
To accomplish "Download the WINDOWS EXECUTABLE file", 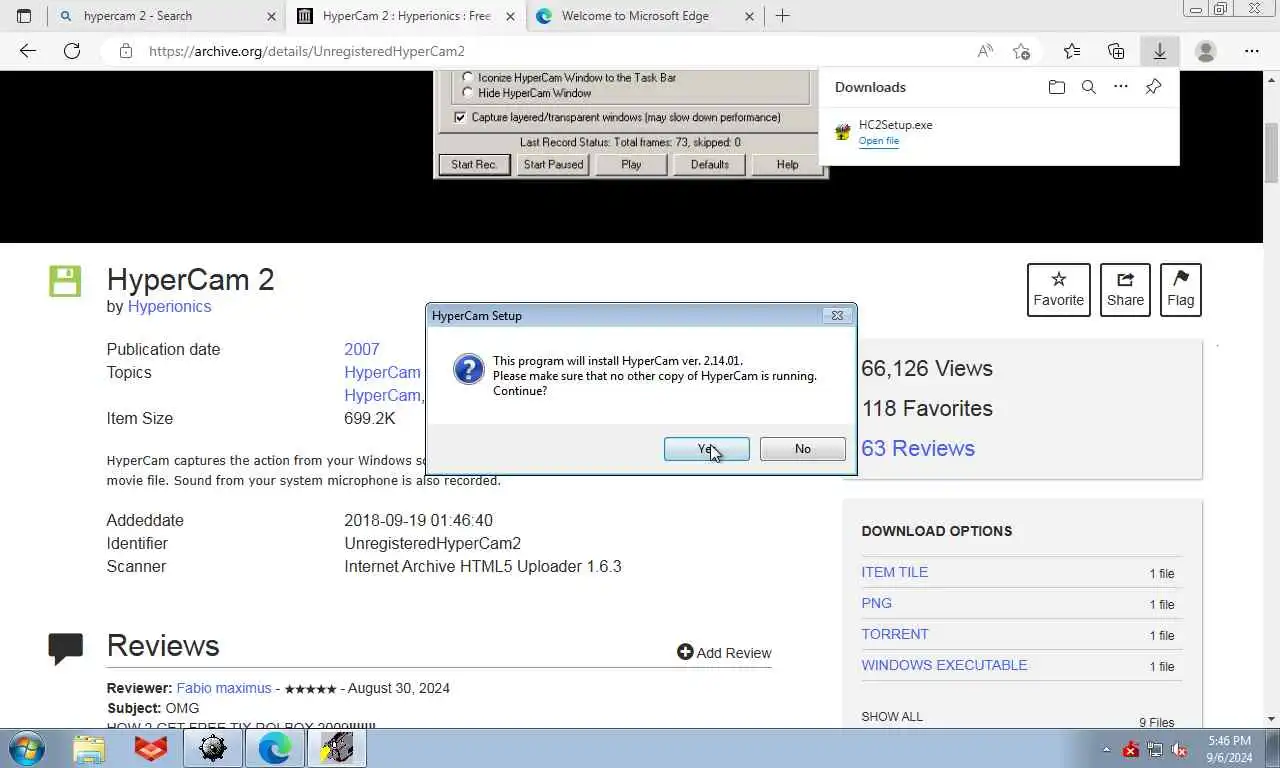I will tap(944, 665).
